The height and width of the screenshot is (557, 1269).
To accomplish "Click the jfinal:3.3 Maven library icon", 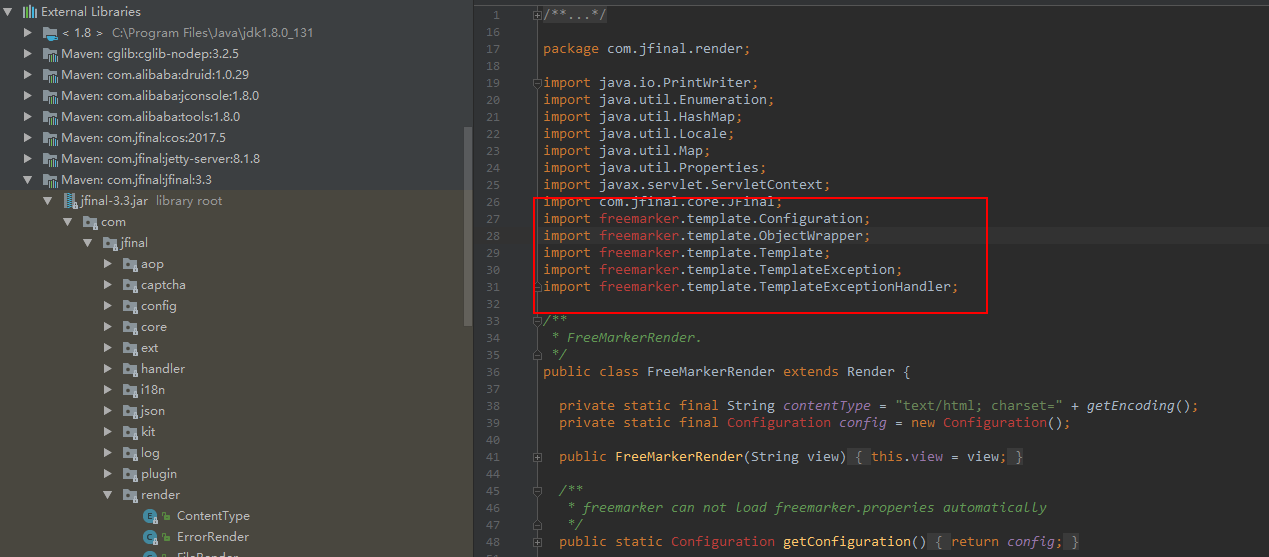I will pyautogui.click(x=50, y=180).
